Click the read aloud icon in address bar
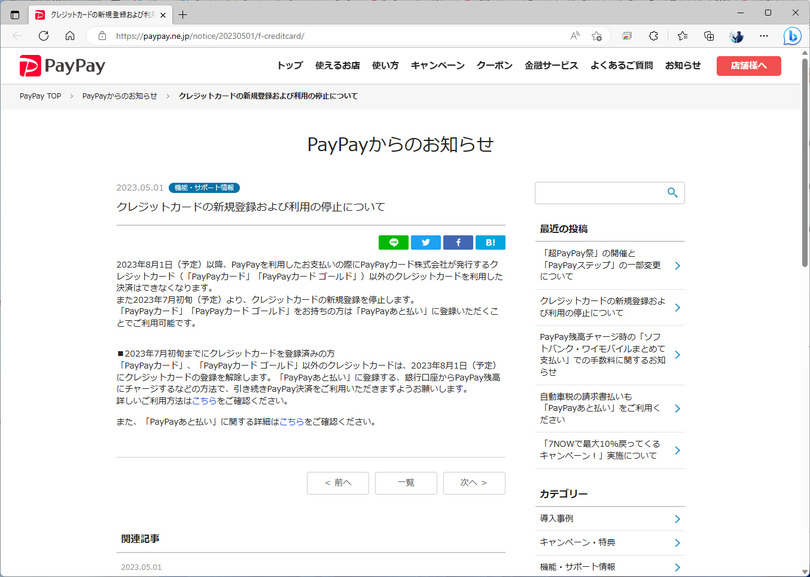This screenshot has width=810, height=577. 574,36
